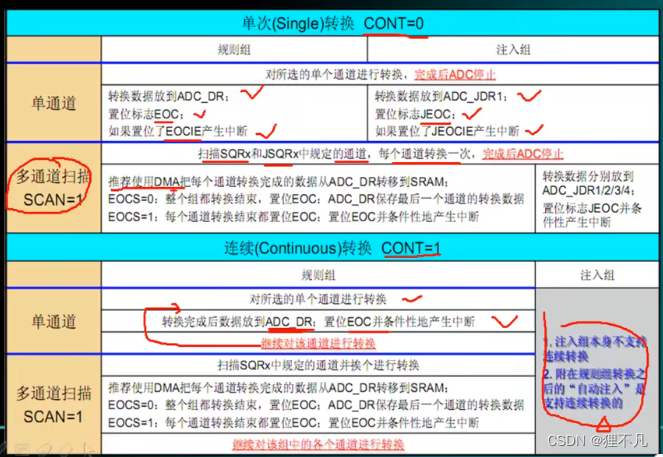Screen dimensions: 663x457
Task: Click EOCS=0 line in continuous conversion section
Action: coord(316,405)
